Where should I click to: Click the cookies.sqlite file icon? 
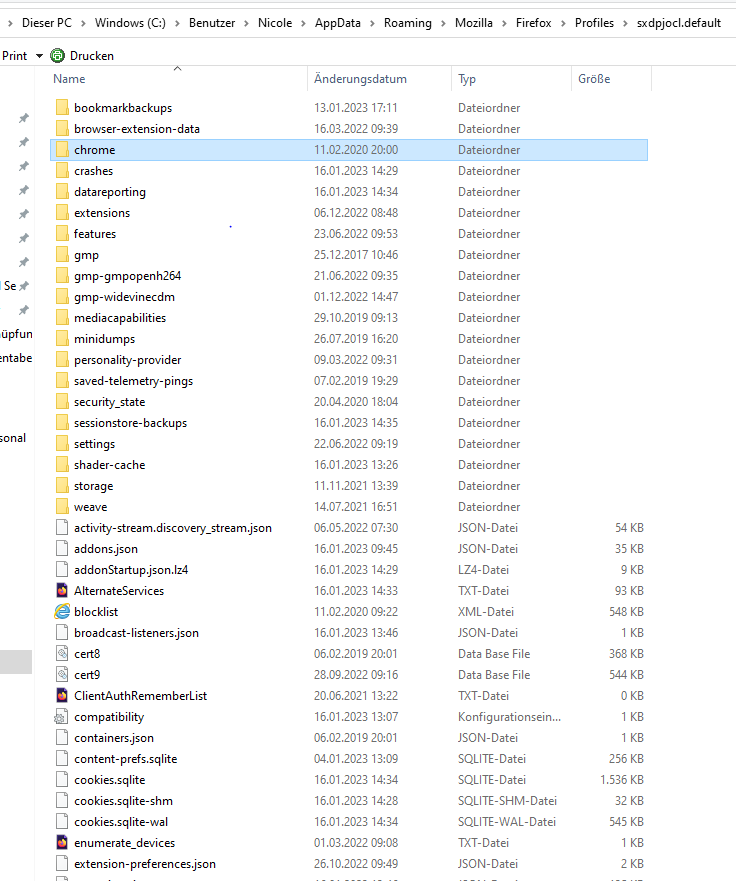pyautogui.click(x=62, y=779)
